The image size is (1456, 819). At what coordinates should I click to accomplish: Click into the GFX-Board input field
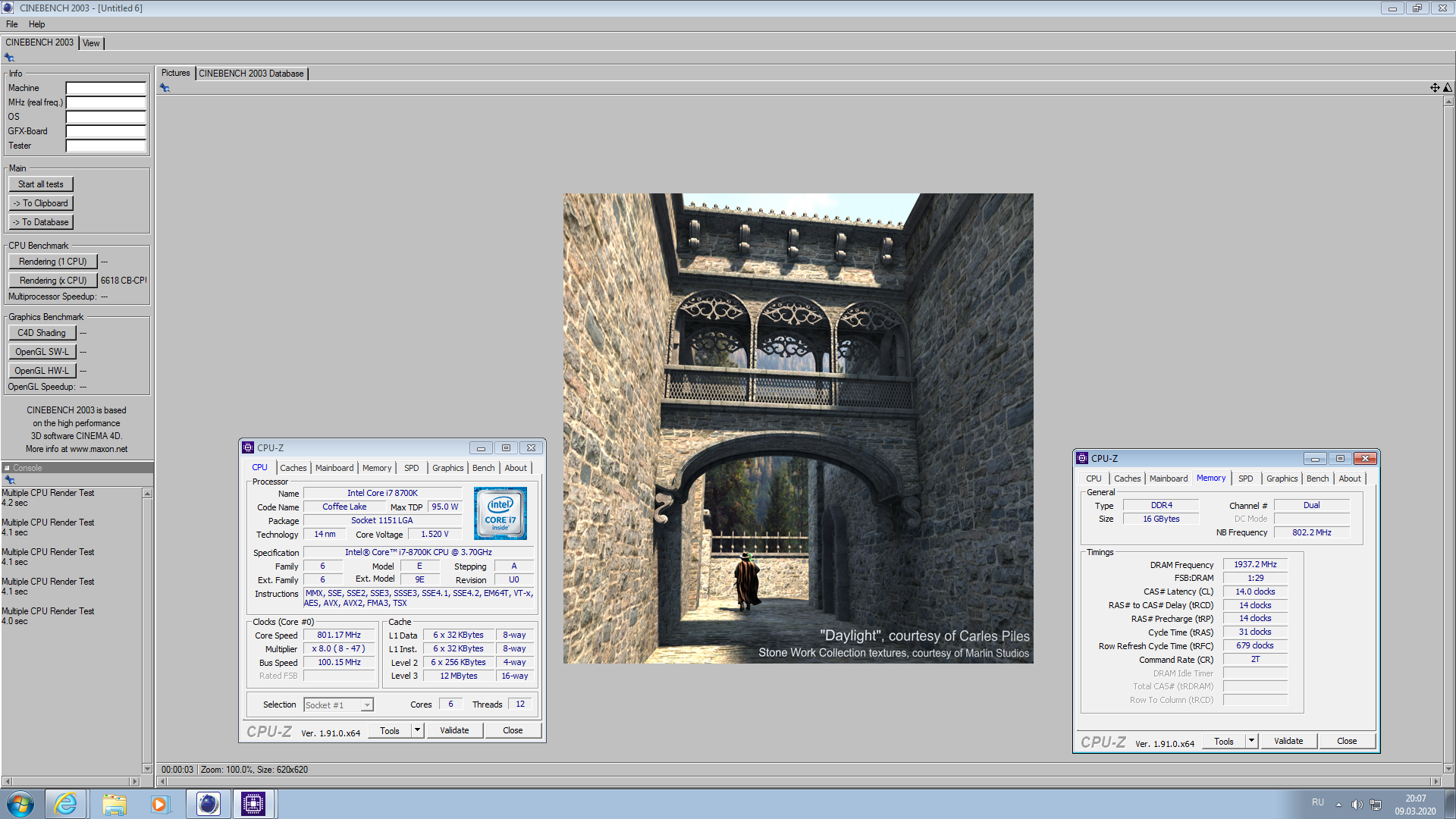click(x=105, y=131)
